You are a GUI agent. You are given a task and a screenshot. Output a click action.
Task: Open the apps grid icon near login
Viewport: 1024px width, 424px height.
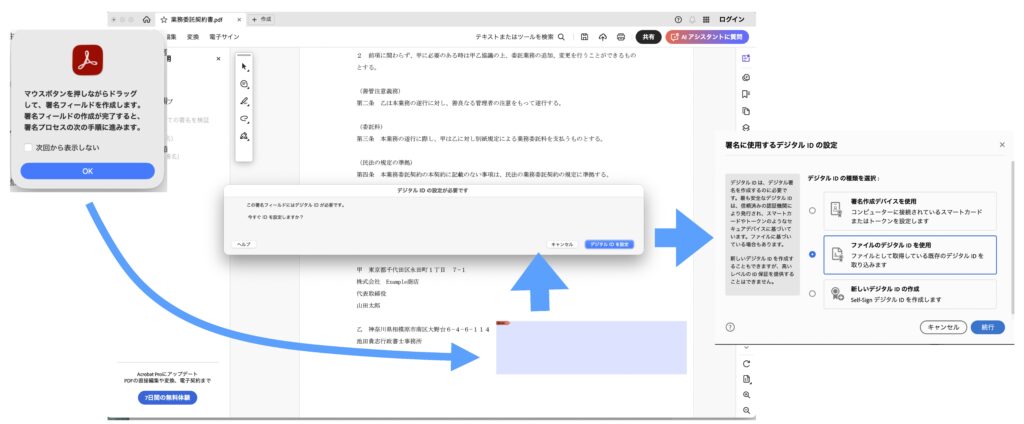coord(708,19)
